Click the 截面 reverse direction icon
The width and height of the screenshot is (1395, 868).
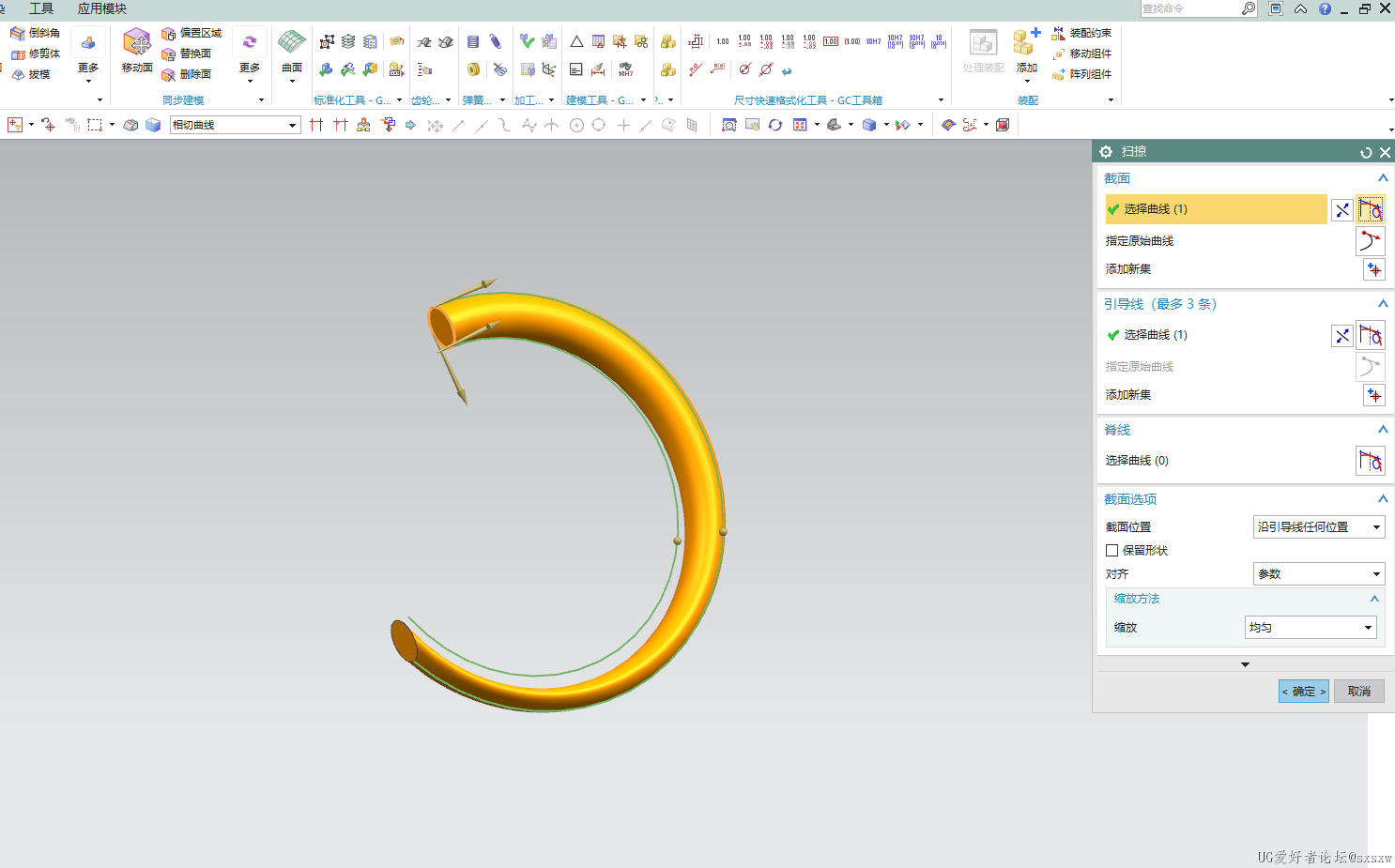tap(1342, 210)
